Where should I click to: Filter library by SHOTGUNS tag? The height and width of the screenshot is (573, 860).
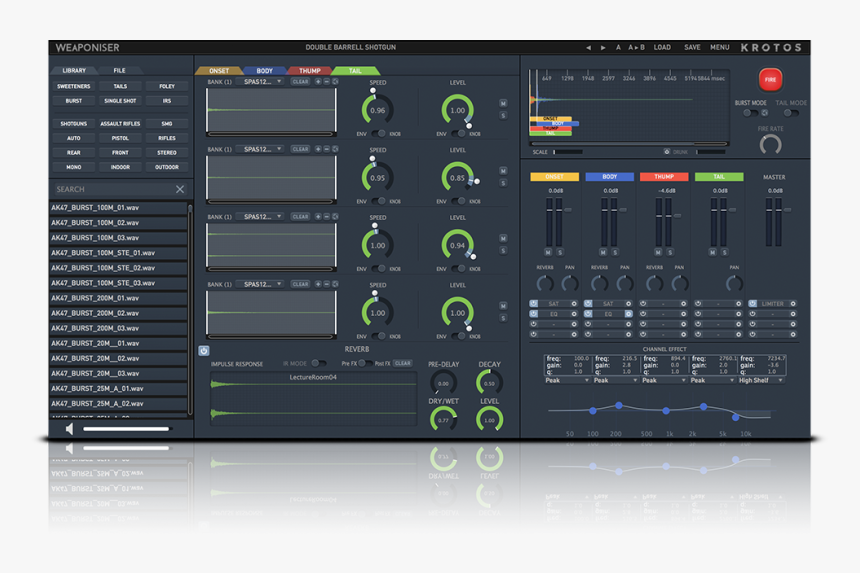(74, 124)
